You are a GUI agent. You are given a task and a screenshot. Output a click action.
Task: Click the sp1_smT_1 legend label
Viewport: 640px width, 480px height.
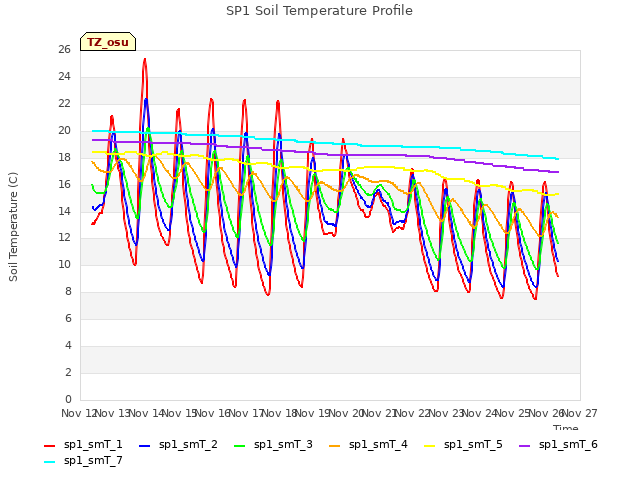point(93,444)
